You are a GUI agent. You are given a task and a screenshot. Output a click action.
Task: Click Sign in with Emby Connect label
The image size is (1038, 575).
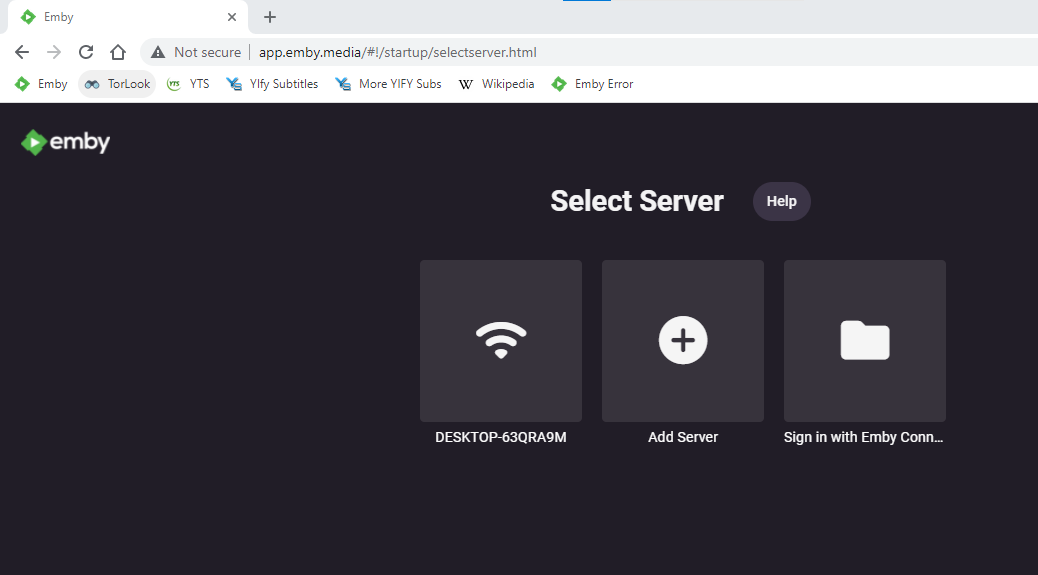(x=865, y=437)
